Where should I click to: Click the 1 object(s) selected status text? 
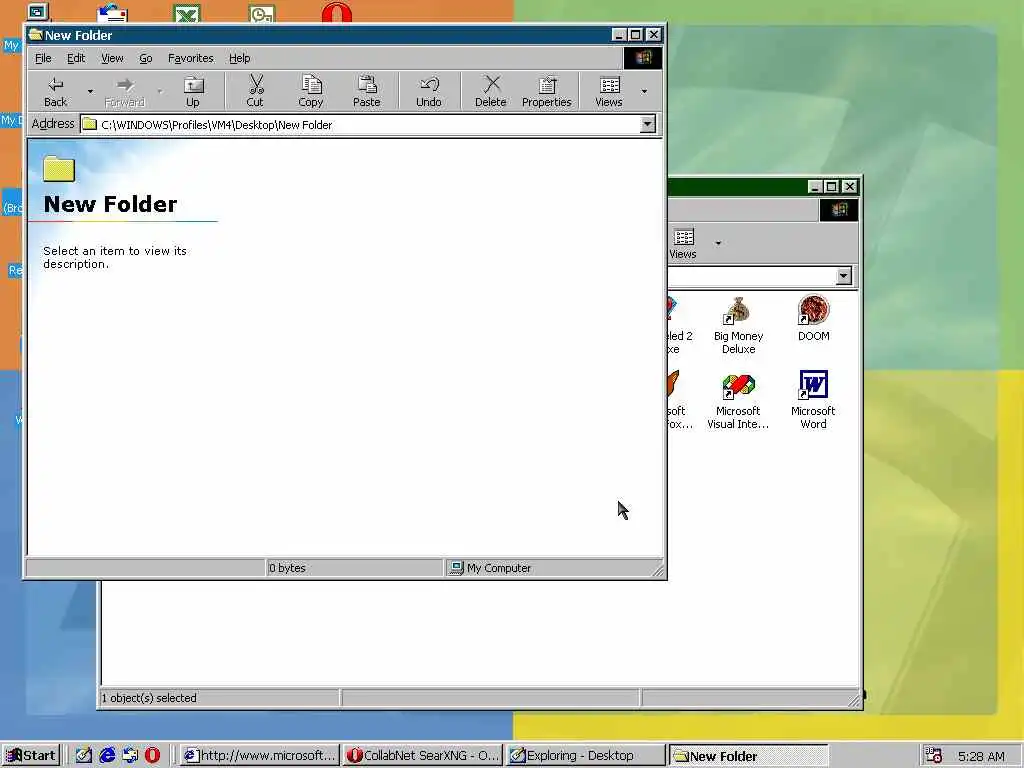tap(150, 698)
